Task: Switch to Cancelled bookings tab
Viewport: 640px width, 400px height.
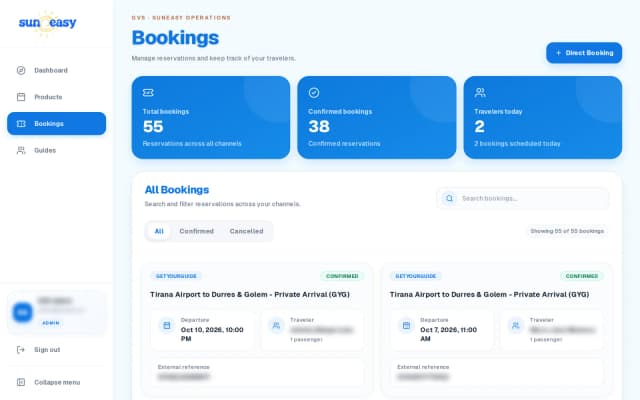Action: (246, 231)
